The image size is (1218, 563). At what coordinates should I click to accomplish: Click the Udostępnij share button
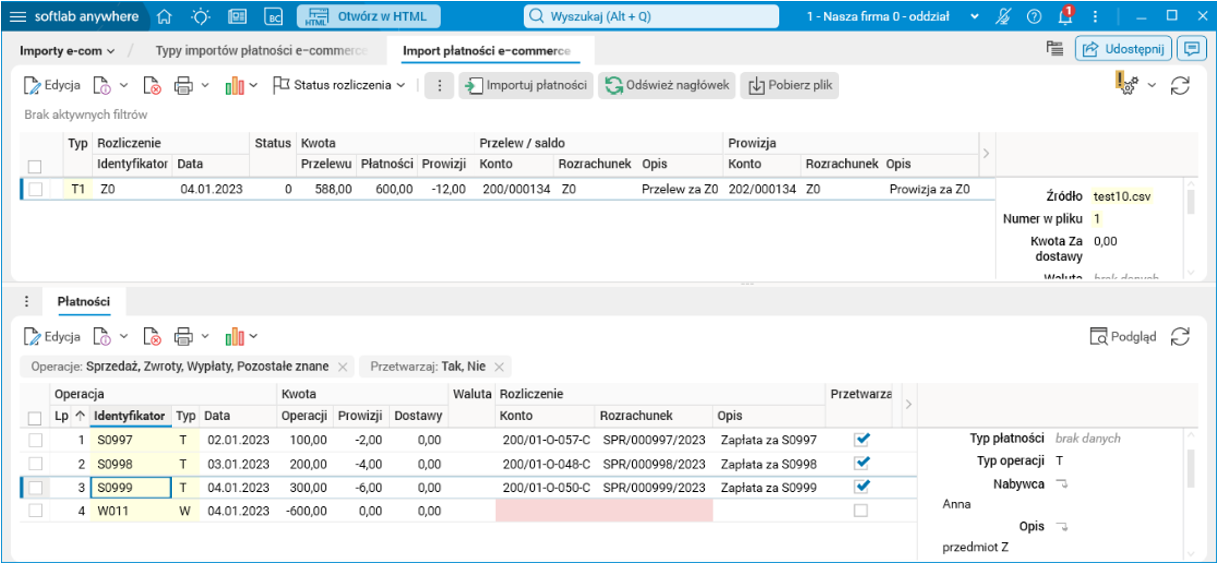click(1123, 48)
